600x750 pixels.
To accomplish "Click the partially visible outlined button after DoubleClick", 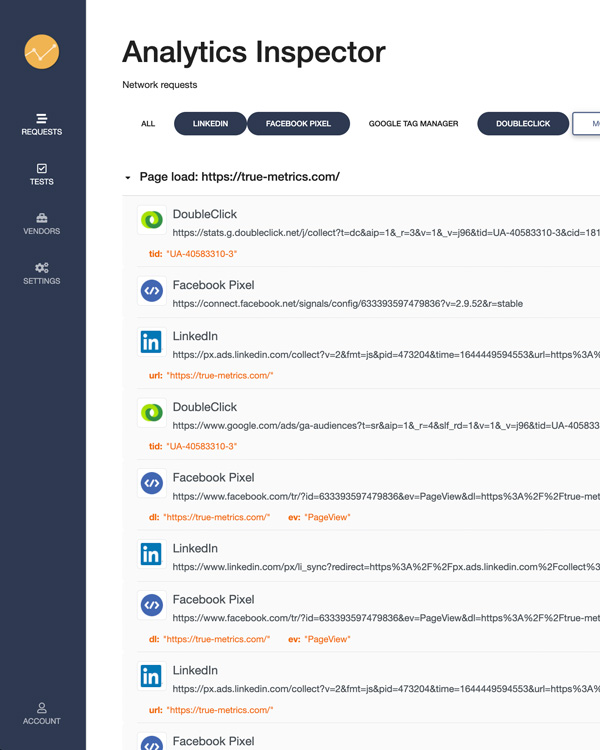I will (x=586, y=123).
